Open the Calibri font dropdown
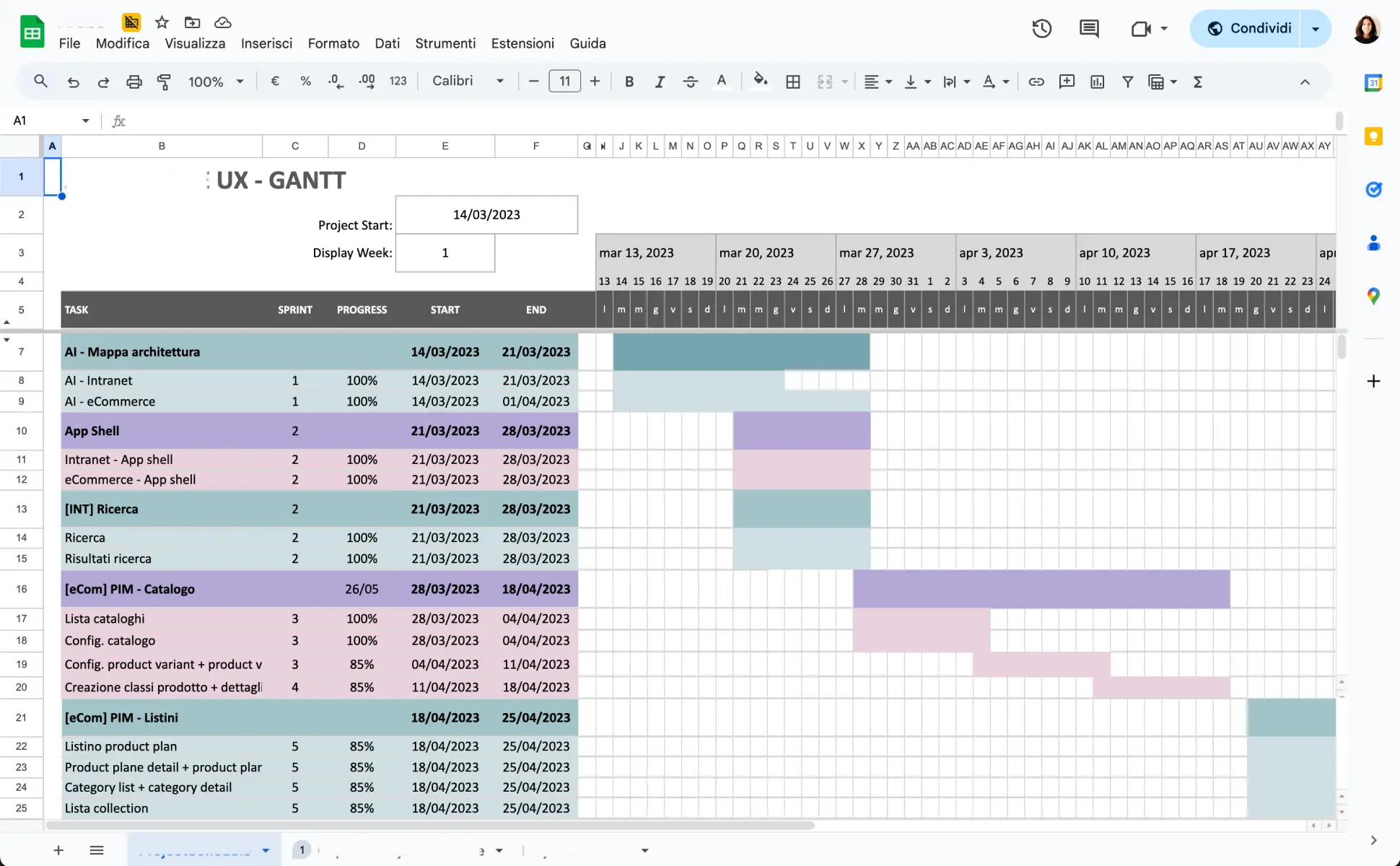Image resolution: width=1400 pixels, height=866 pixels. [467, 81]
